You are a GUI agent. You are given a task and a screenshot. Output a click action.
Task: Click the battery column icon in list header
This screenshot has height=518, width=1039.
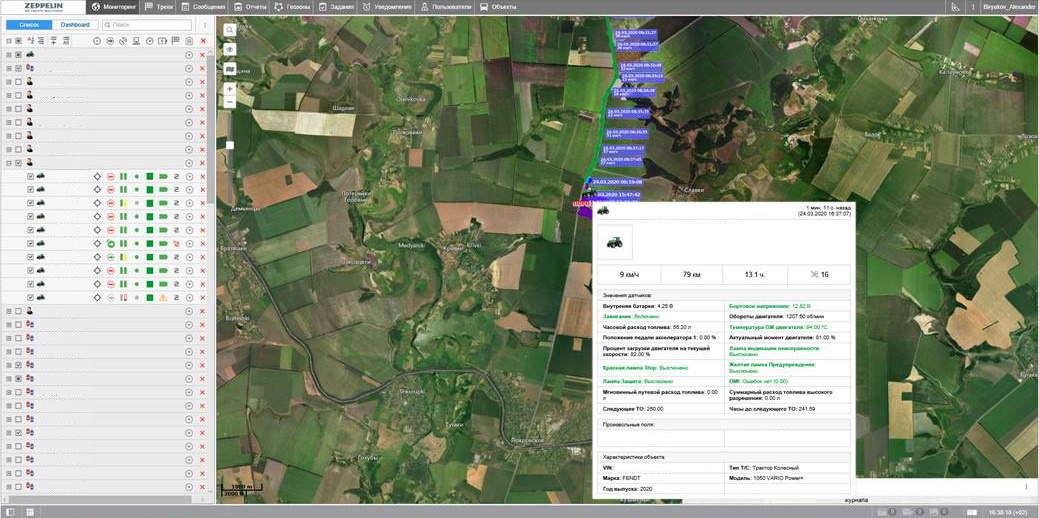coord(163,41)
